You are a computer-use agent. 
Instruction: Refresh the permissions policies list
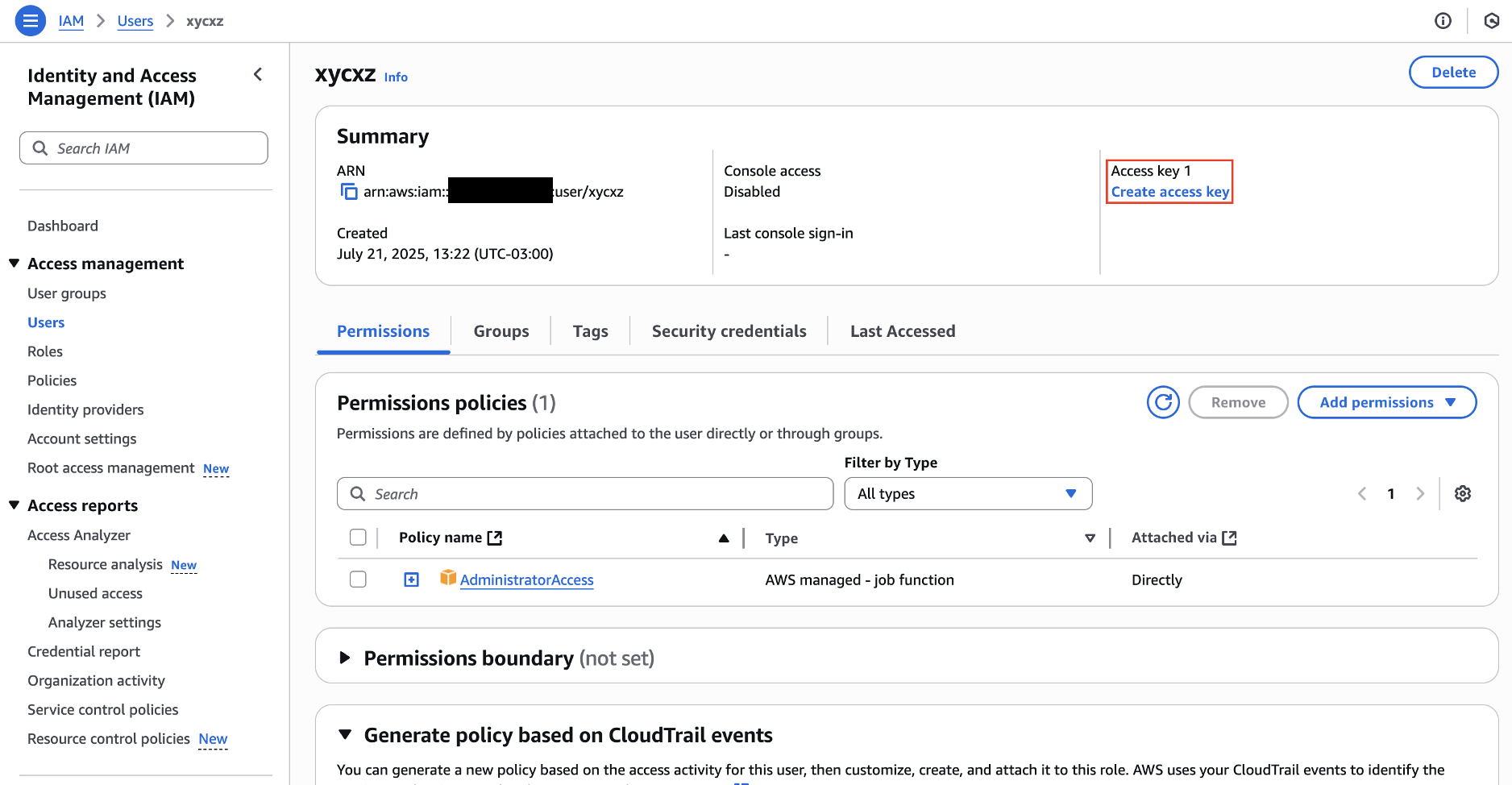tap(1163, 402)
